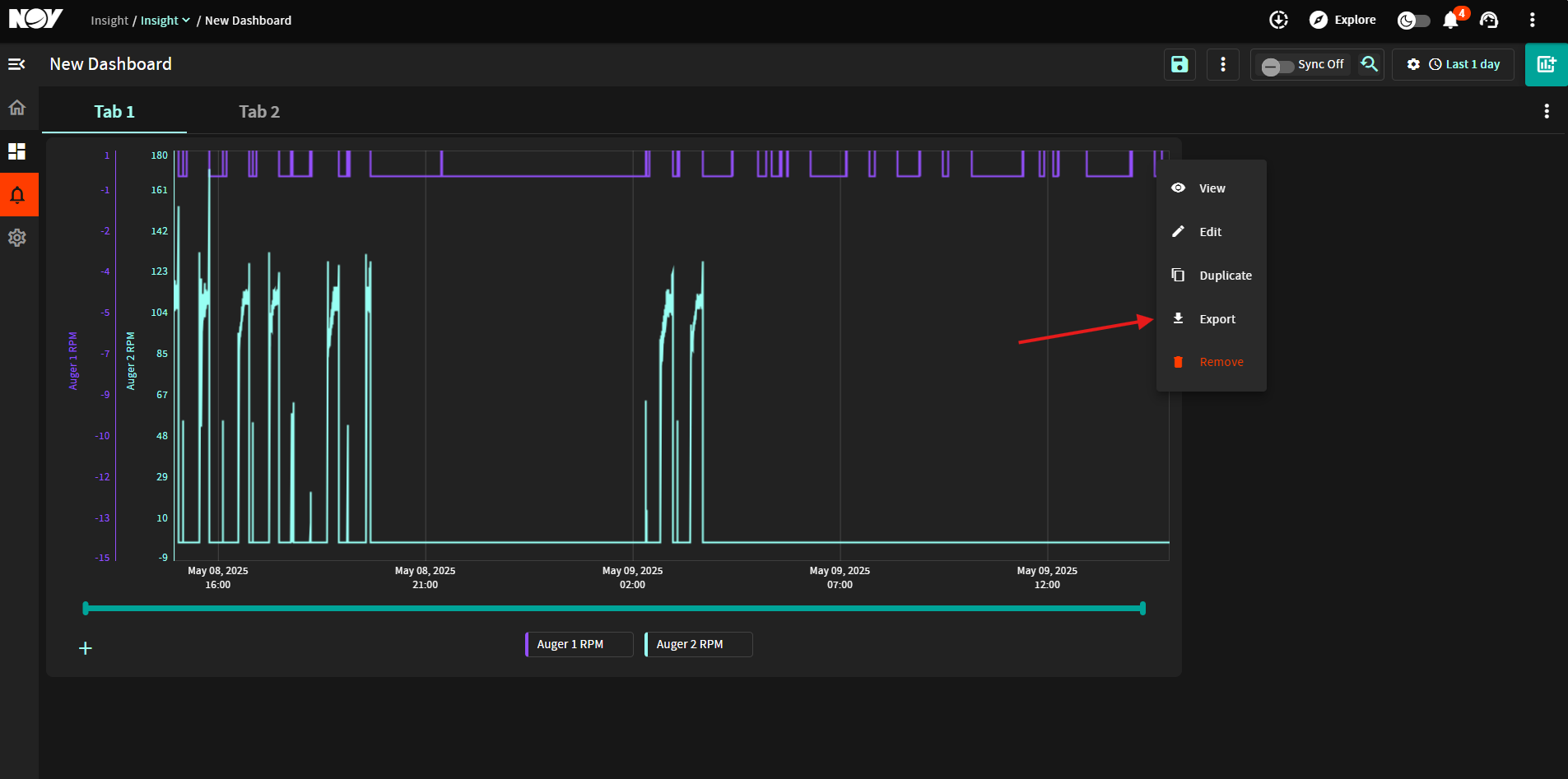
Task: Open the dashboards grid icon in sidebar
Action: (x=17, y=151)
